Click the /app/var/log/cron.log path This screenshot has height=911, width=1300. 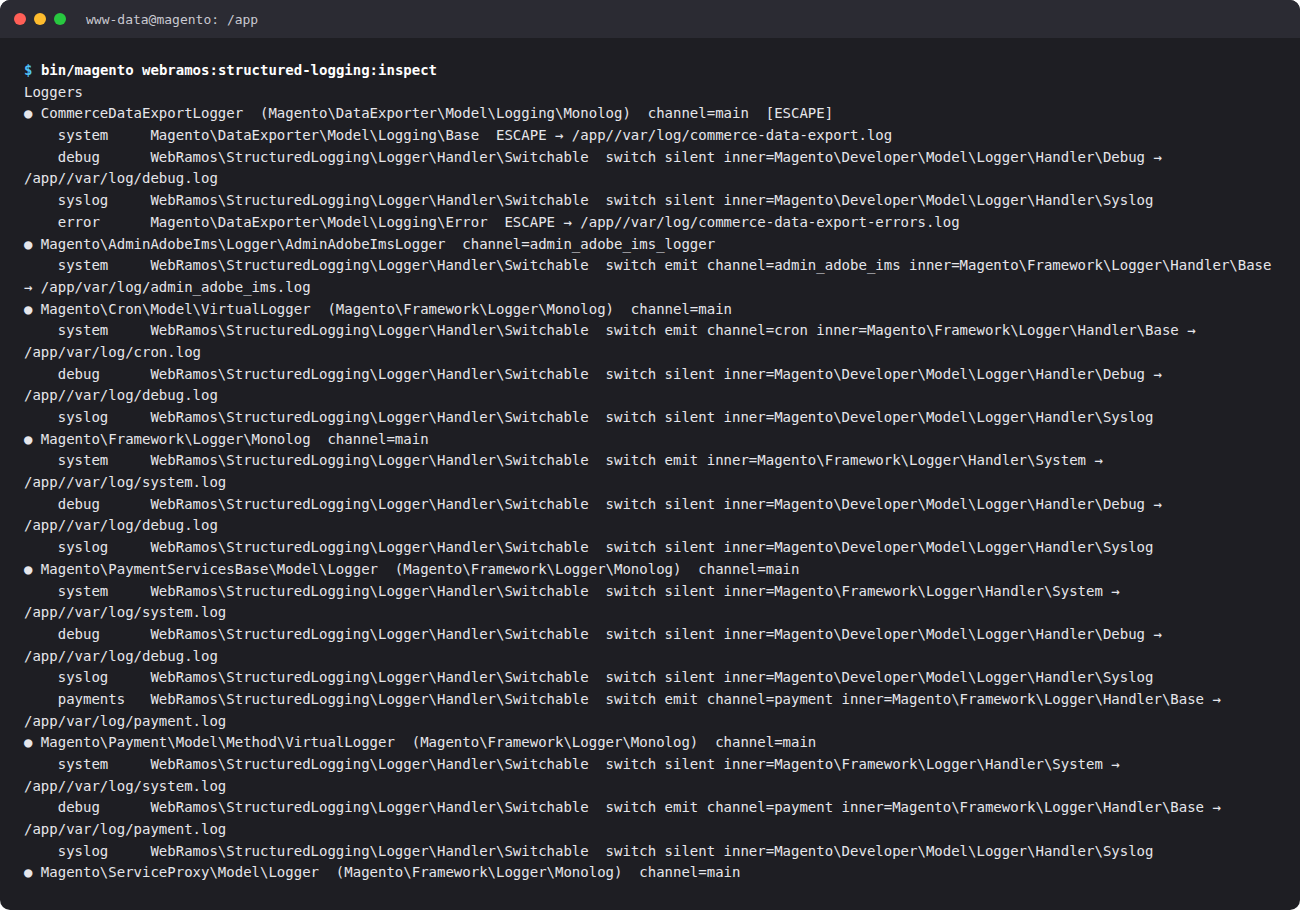pos(112,352)
